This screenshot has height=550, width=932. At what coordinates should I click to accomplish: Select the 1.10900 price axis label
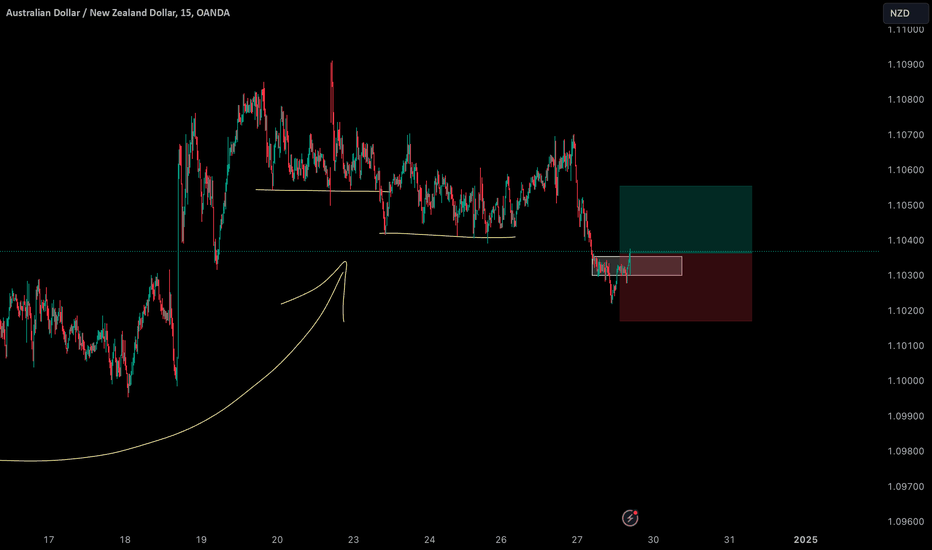point(906,65)
